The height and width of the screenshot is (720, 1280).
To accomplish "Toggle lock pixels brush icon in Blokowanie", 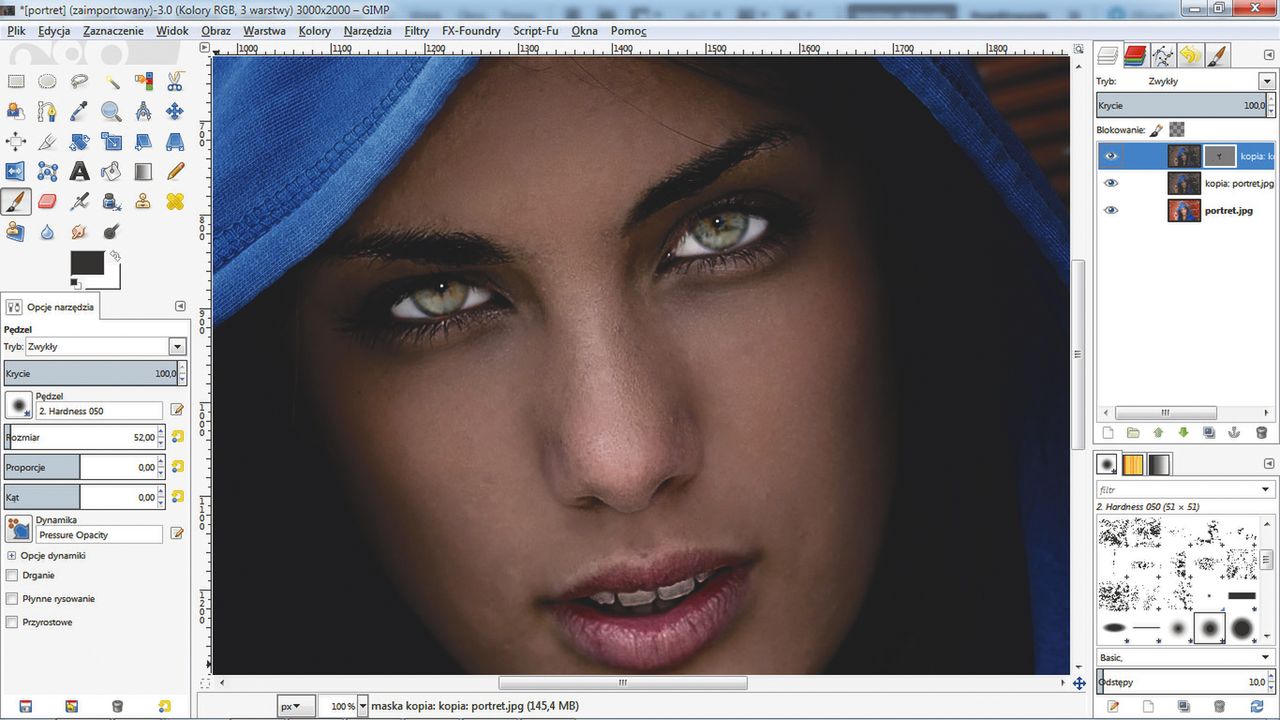I will (x=1156, y=129).
